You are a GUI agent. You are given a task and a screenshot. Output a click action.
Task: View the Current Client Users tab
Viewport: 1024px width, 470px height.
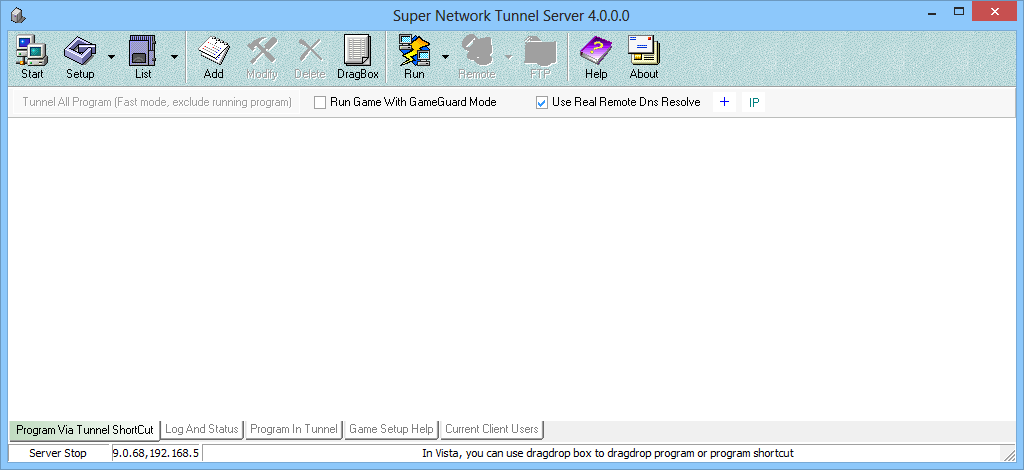click(x=492, y=430)
